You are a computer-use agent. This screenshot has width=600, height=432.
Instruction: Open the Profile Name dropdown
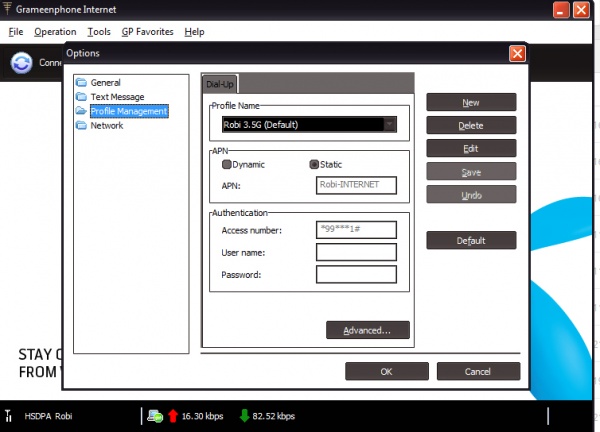[390, 124]
